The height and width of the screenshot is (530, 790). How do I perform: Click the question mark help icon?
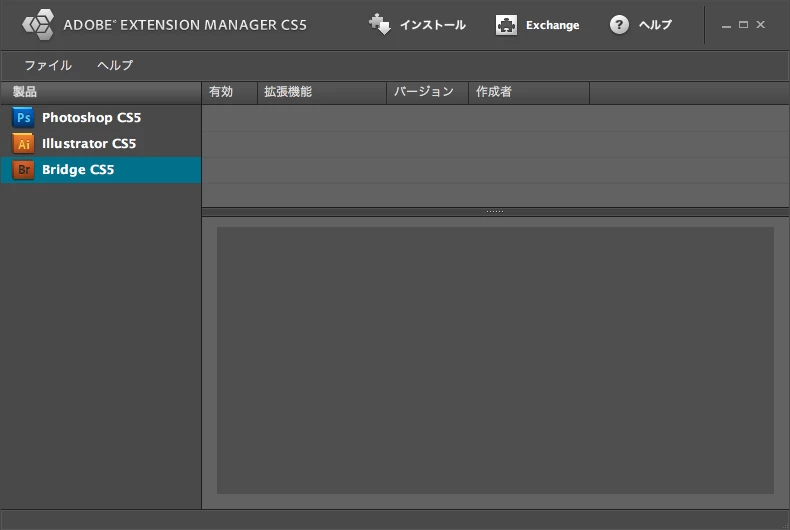coord(619,24)
